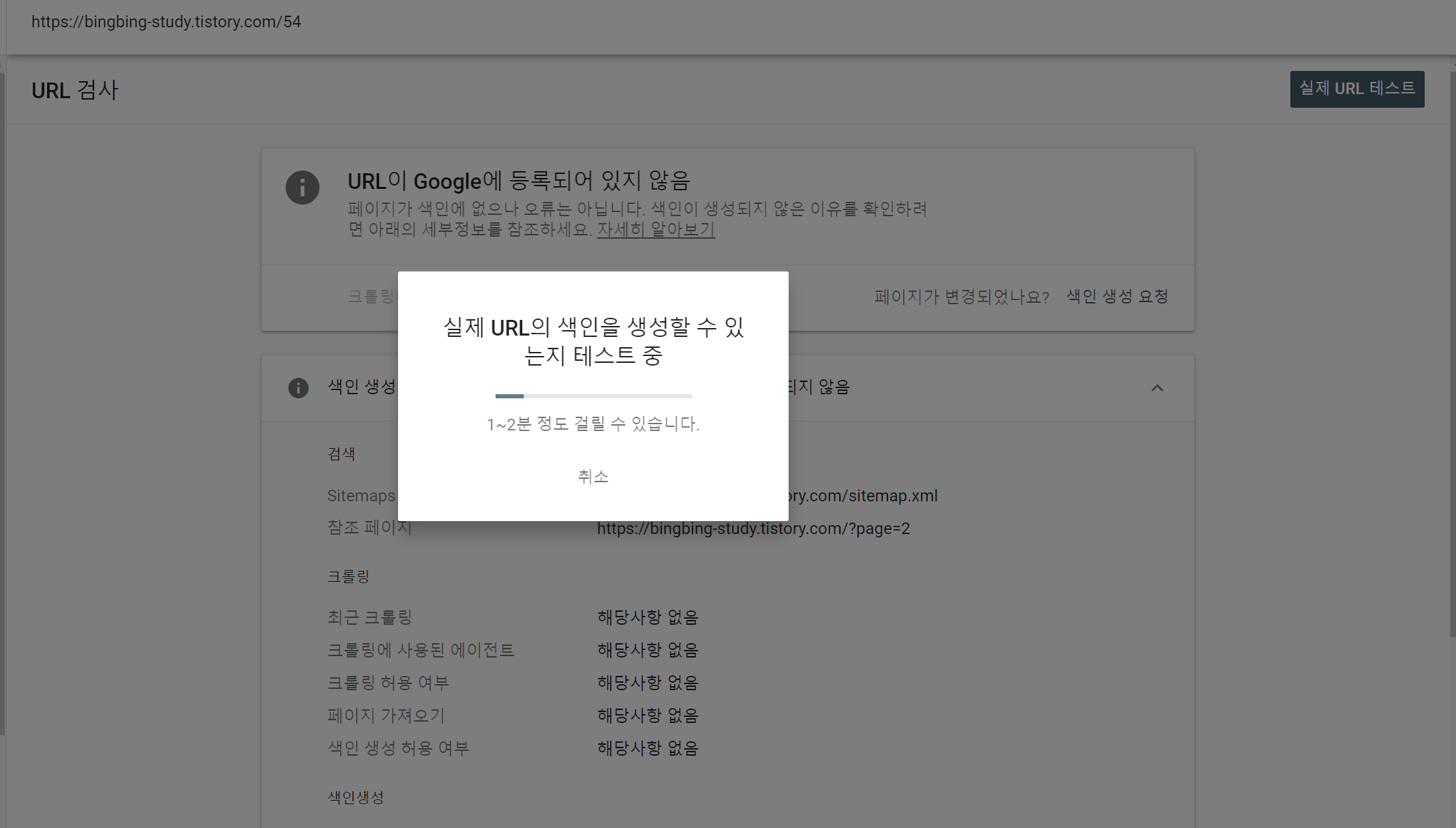The width and height of the screenshot is (1456, 828).
Task: Click the 크롤링 허용 여부 row label
Action: [x=388, y=683]
